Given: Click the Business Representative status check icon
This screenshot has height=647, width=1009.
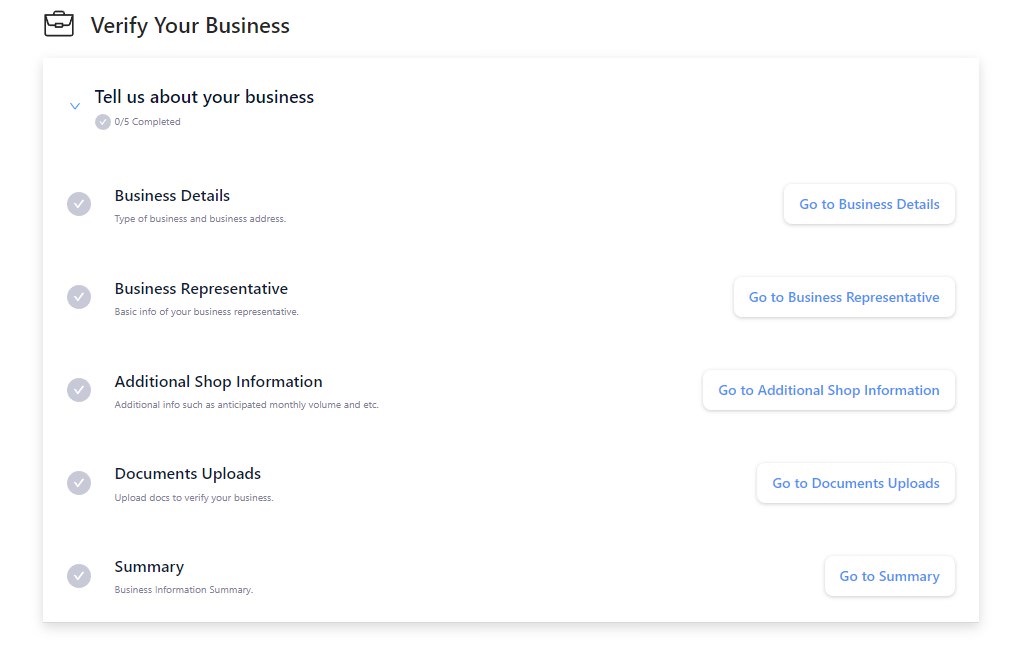Looking at the screenshot, I should (79, 297).
